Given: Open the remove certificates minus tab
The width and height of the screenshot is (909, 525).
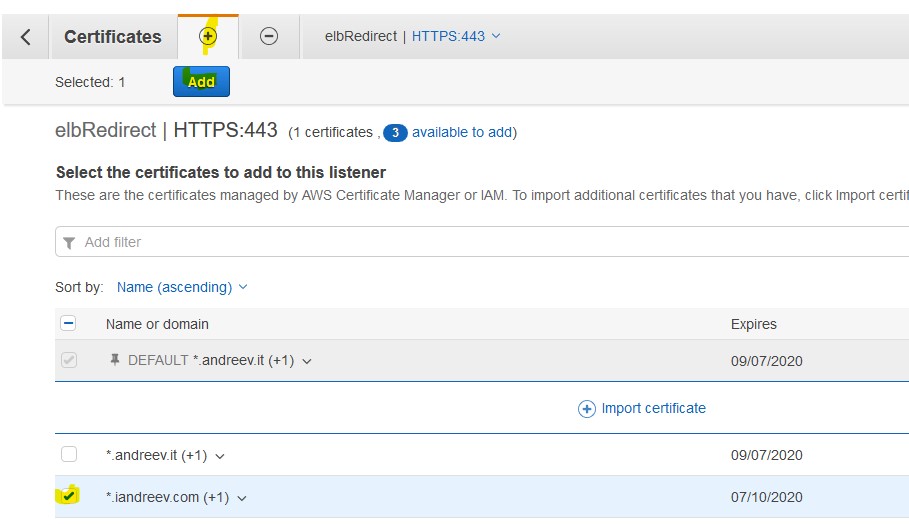Looking at the screenshot, I should [x=268, y=37].
